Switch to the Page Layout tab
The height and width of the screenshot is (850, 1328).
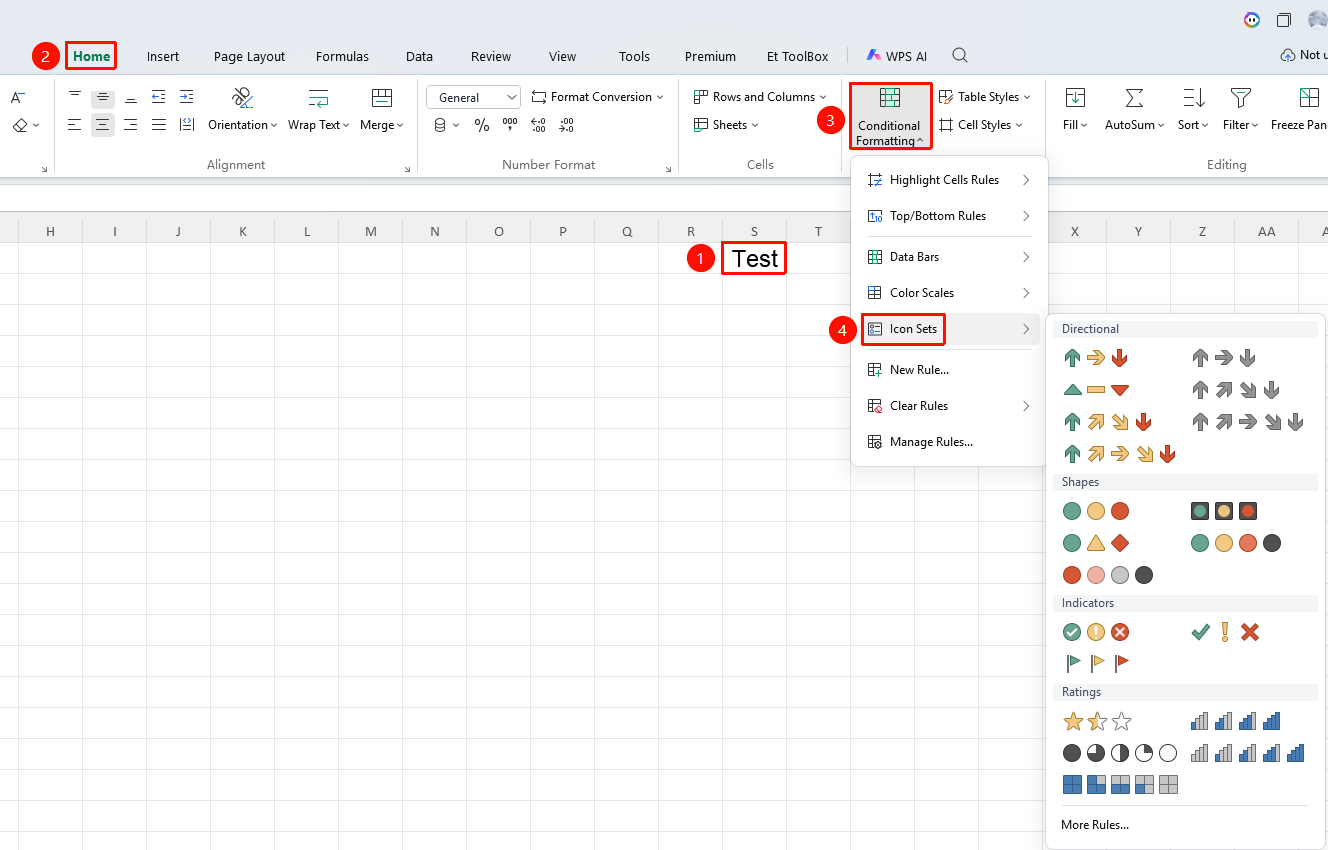tap(249, 56)
